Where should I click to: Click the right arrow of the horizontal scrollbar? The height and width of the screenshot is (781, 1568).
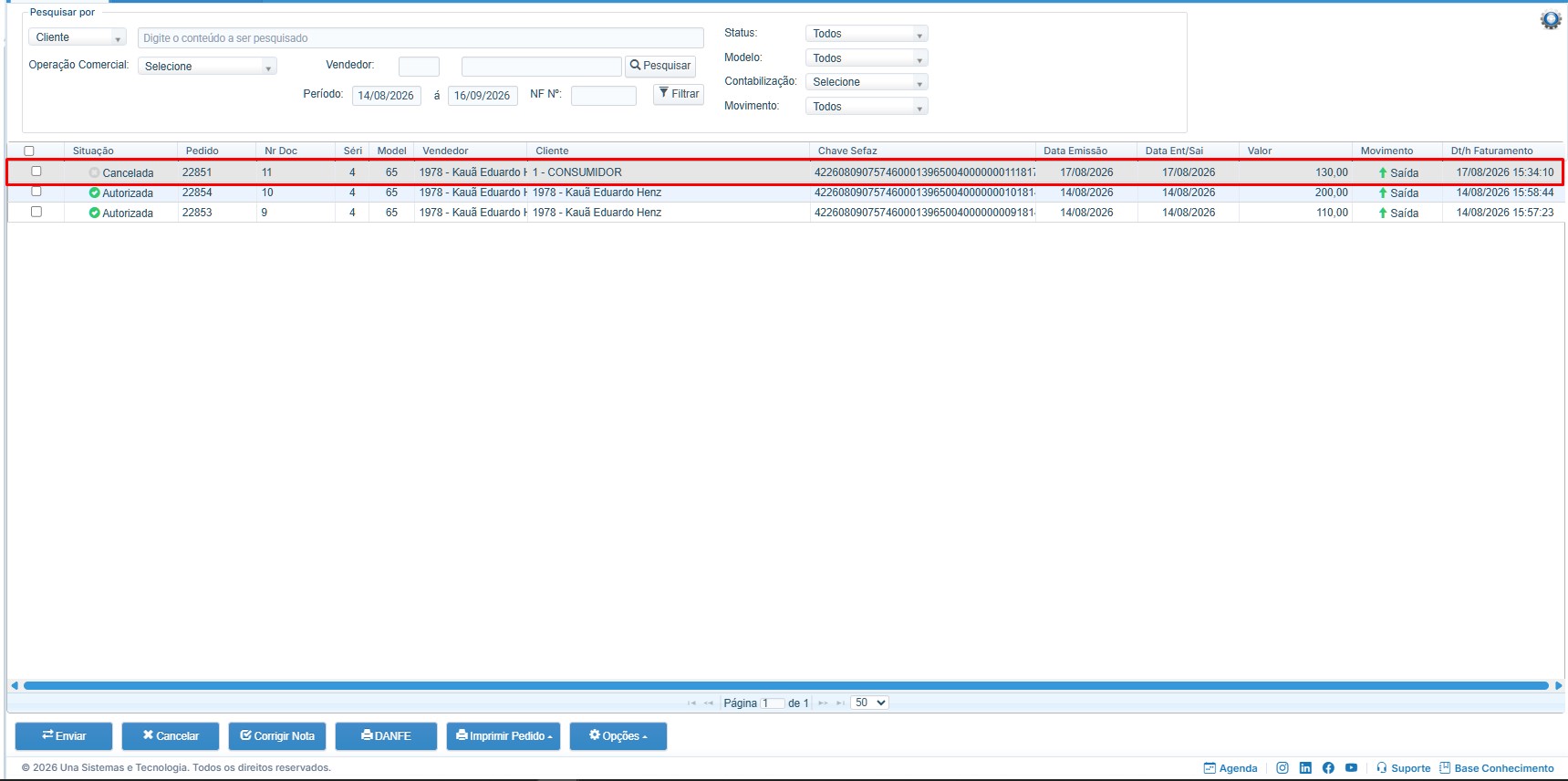(x=1558, y=685)
